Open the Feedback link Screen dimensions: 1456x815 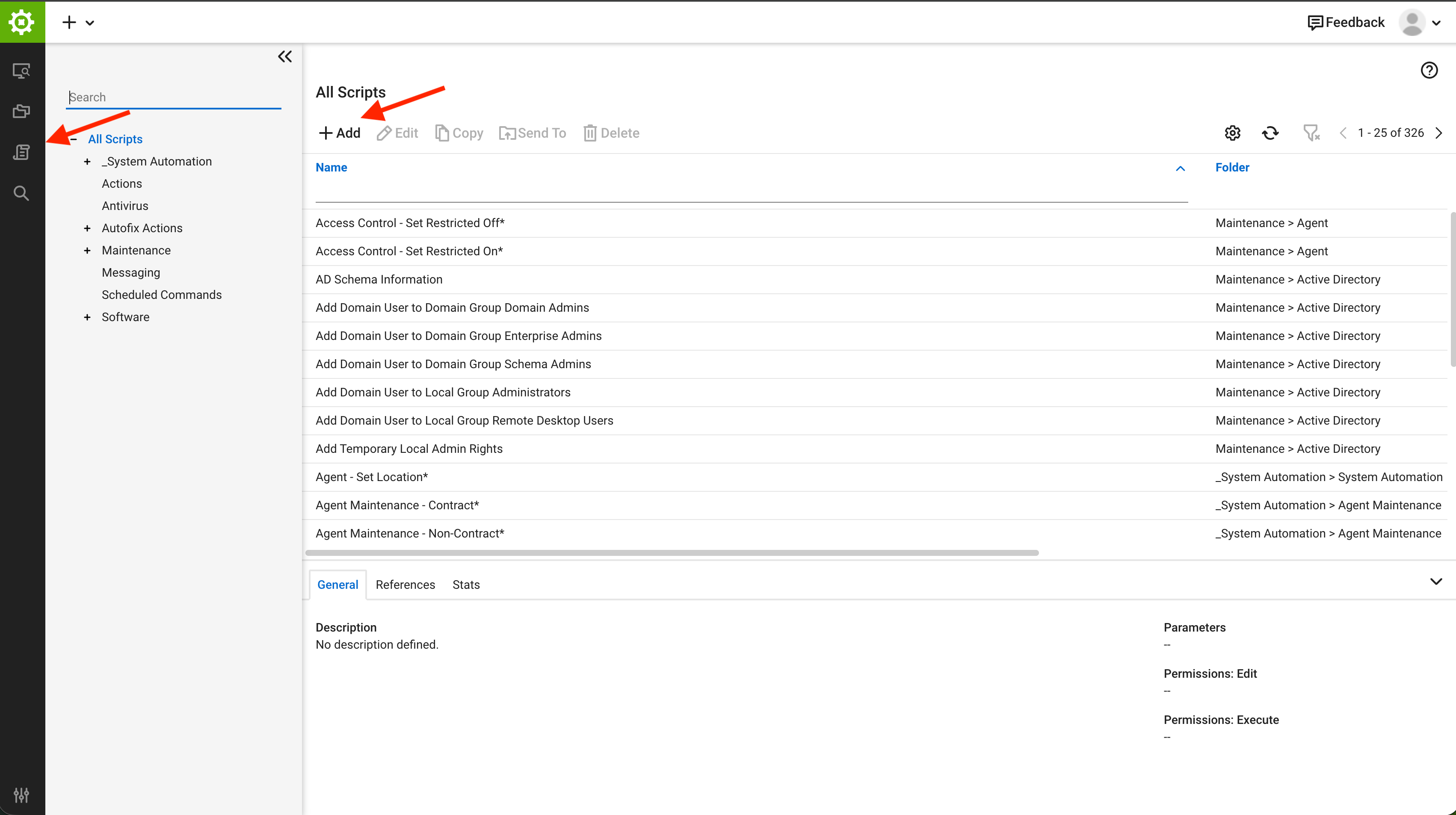pos(1347,23)
